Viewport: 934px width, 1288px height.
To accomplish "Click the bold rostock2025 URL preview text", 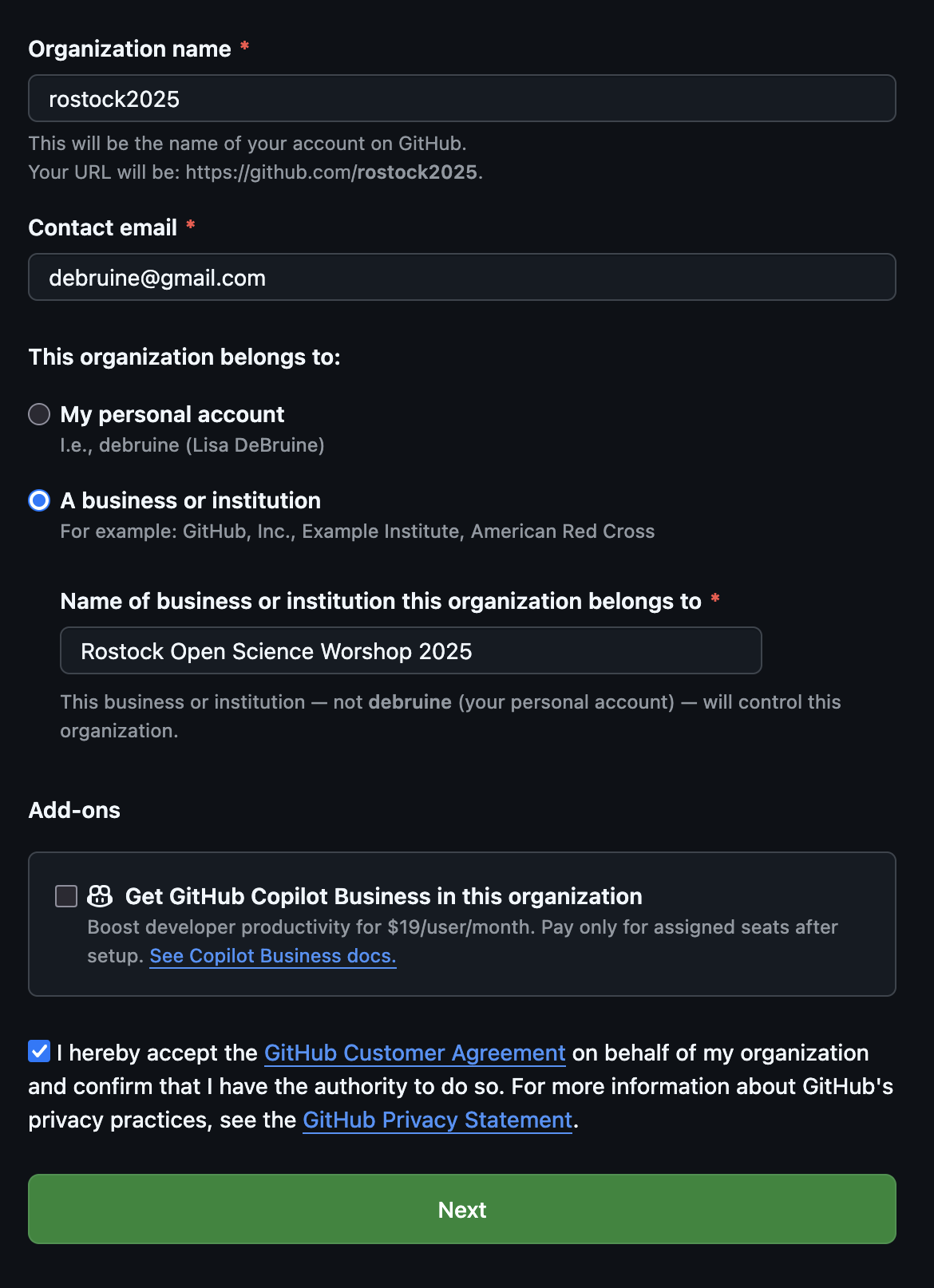I will click(x=417, y=172).
